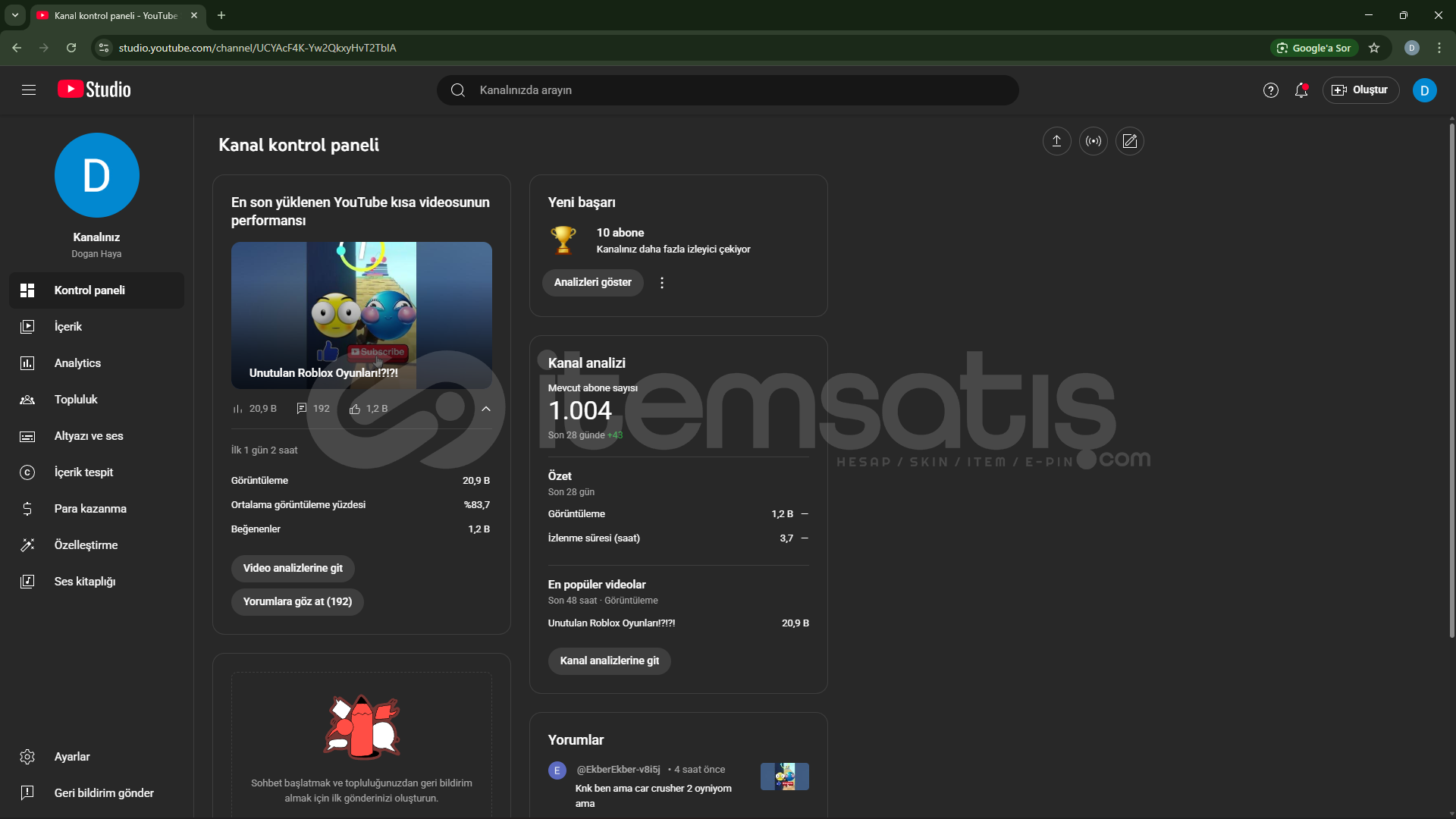Viewport: 1456px width, 819px height.
Task: Toggle the hamburger menu sidebar
Action: [29, 90]
